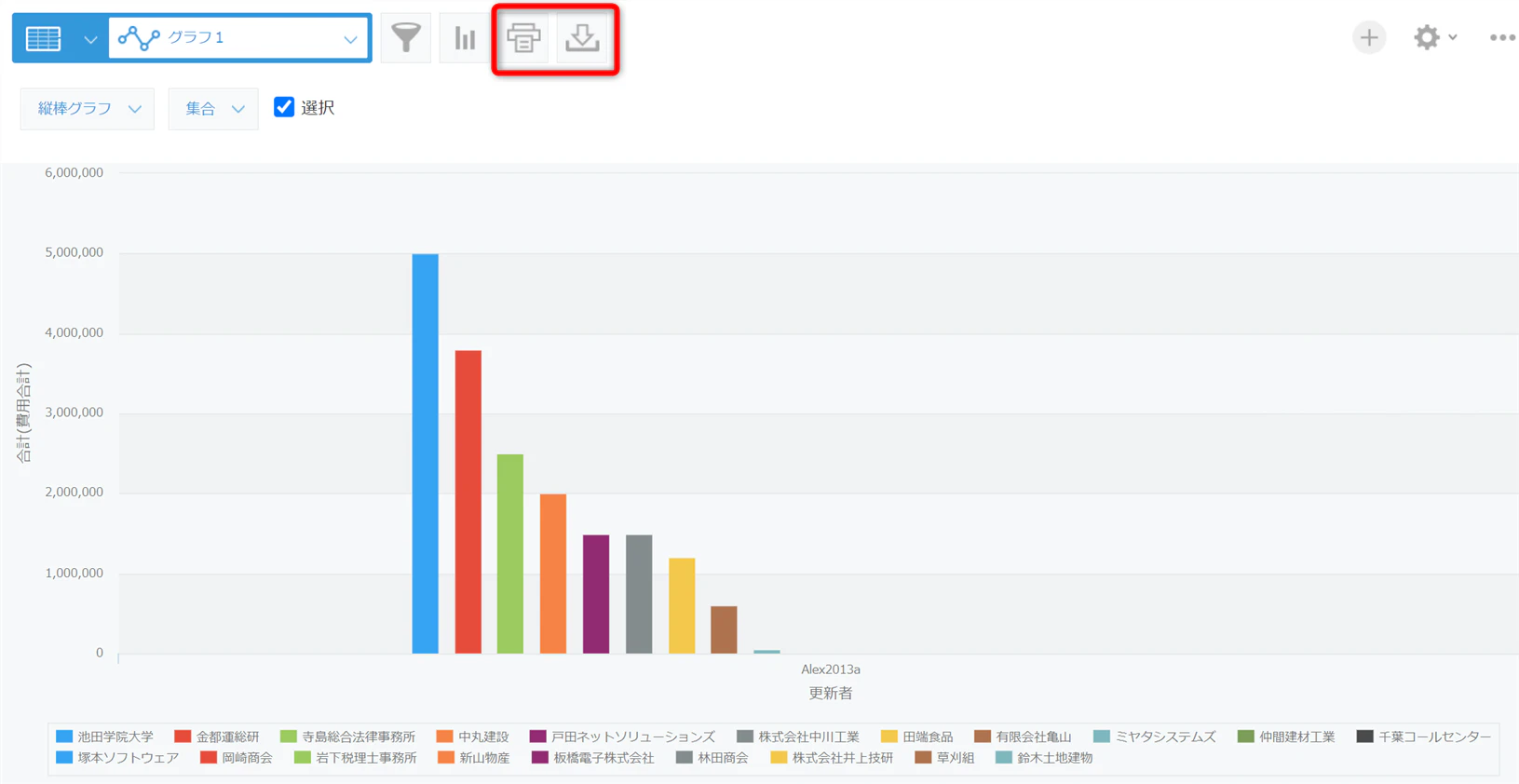Click 池田学院大学 legend color swatch
The width and height of the screenshot is (1519, 784).
coord(64,737)
